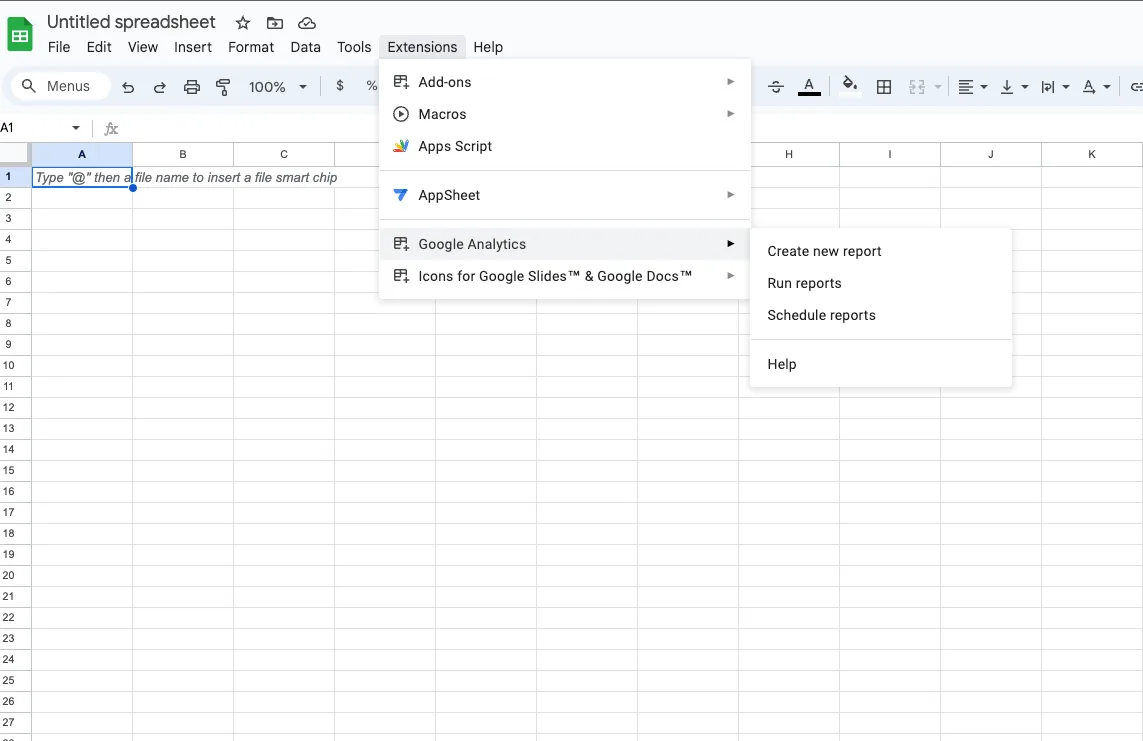Open the Data menu
Viewport: 1143px width, 741px height.
point(305,47)
